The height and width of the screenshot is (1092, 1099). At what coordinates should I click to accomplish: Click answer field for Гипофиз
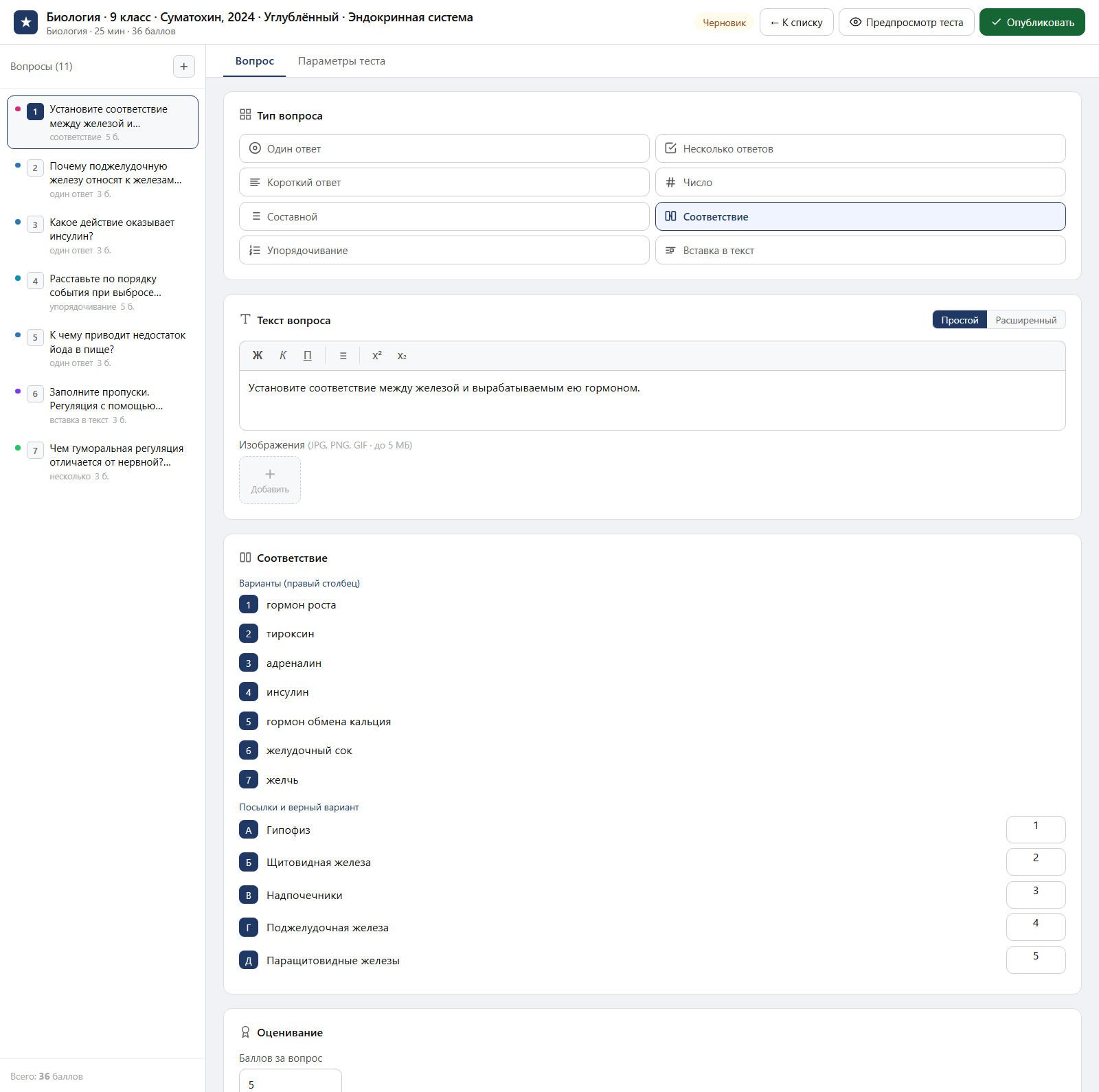pyautogui.click(x=1036, y=829)
